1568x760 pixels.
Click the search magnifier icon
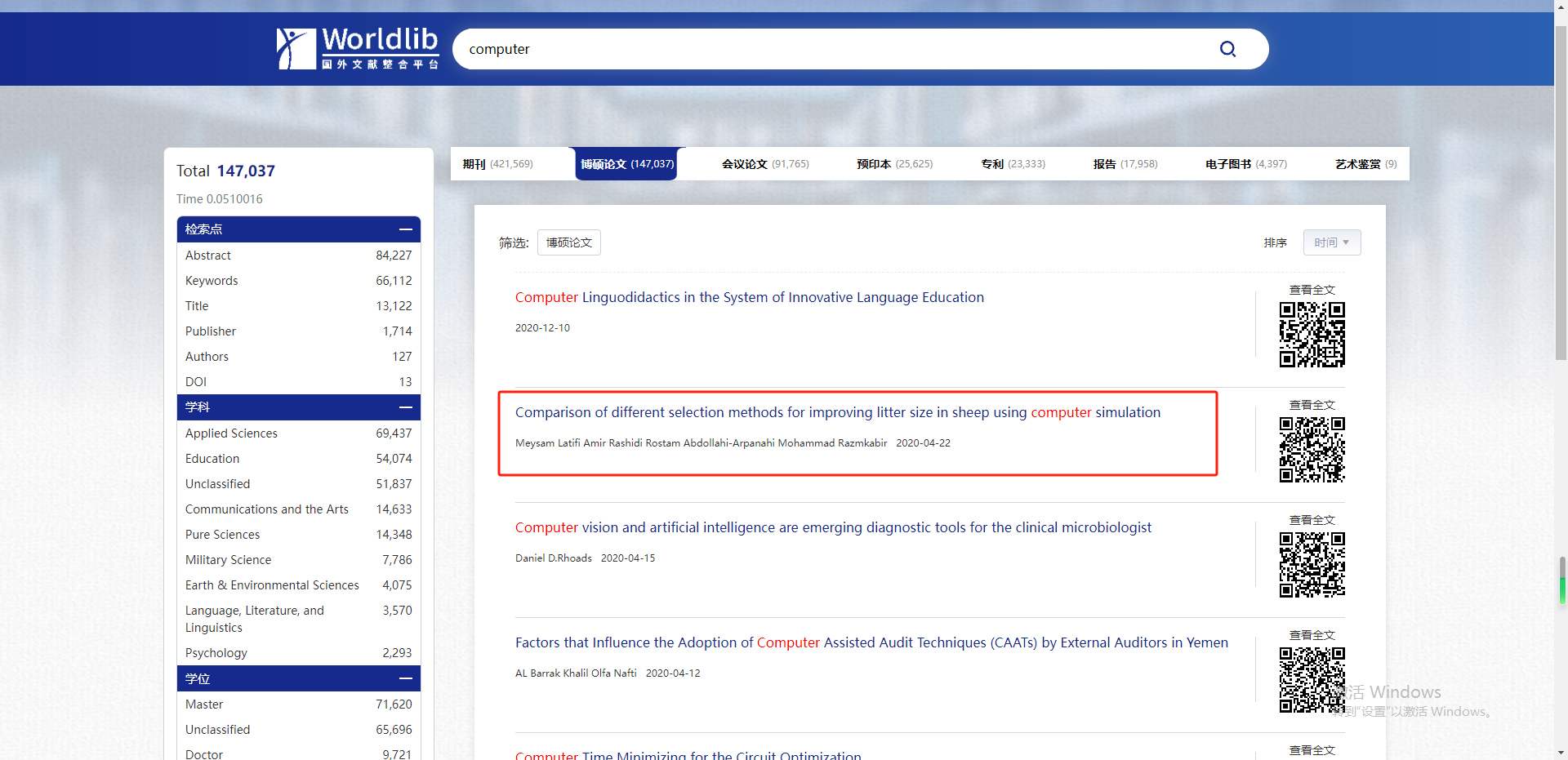click(1227, 49)
